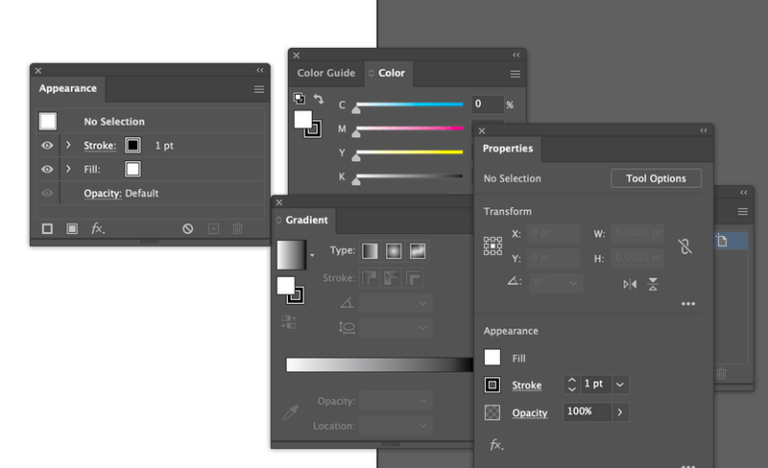Click Add New Stroke icon in Appearance panel

[x=47, y=229]
